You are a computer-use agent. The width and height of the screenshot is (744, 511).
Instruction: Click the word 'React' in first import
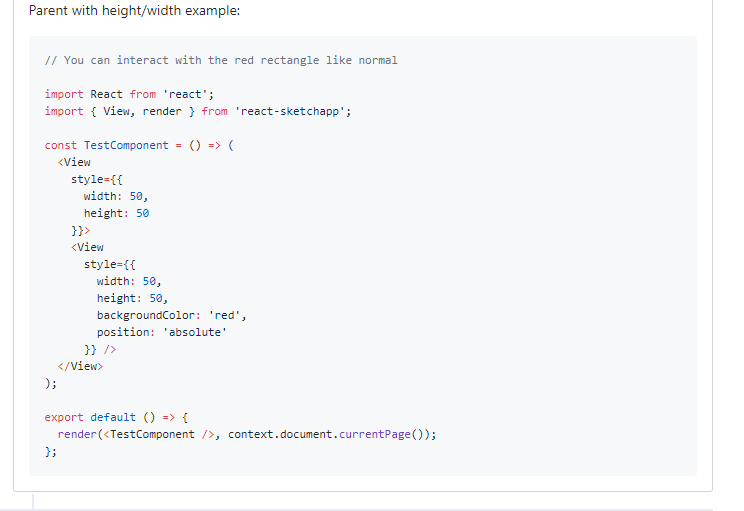pyautogui.click(x=106, y=94)
